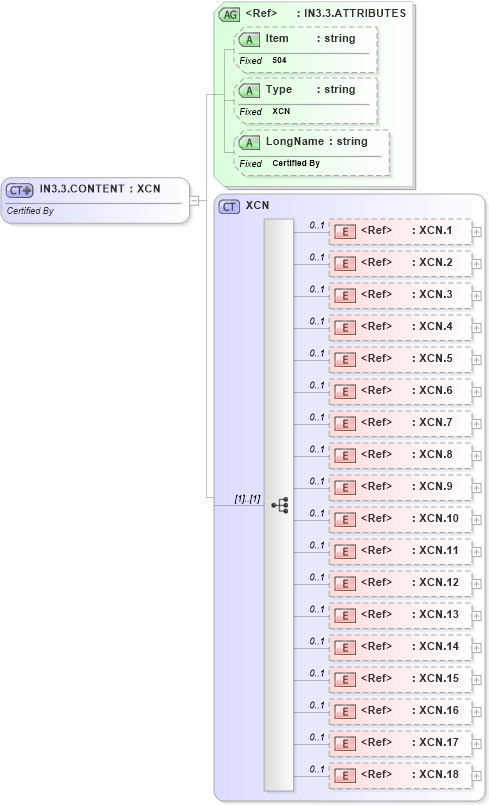Screen dimensions: 489x805
Task: Expand the XCN.1 element
Action: pyautogui.click(x=477, y=232)
